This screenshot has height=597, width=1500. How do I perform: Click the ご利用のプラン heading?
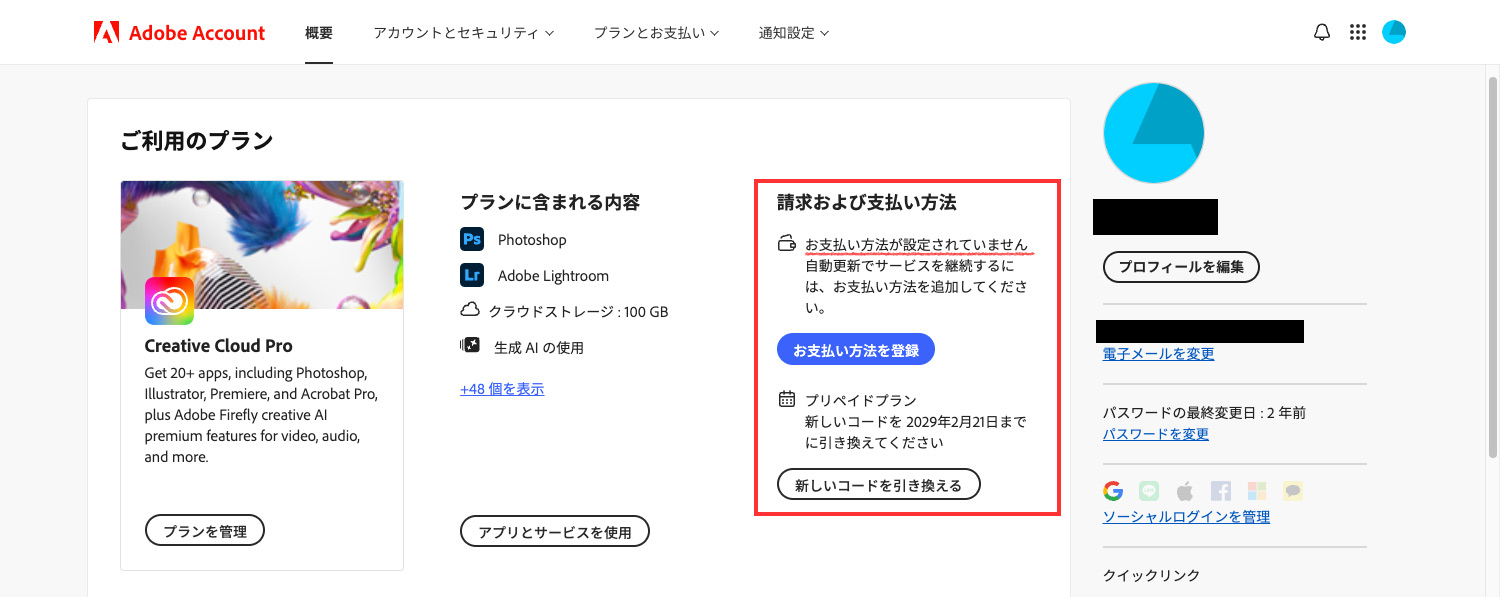point(196,141)
